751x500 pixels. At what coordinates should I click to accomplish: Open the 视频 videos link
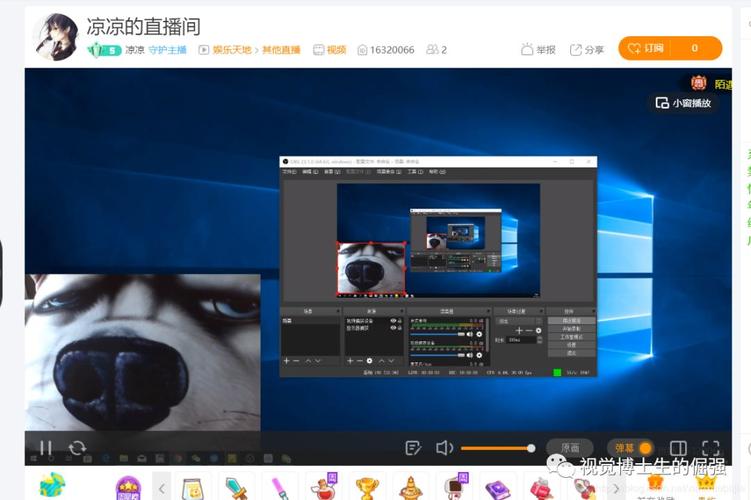(330, 50)
